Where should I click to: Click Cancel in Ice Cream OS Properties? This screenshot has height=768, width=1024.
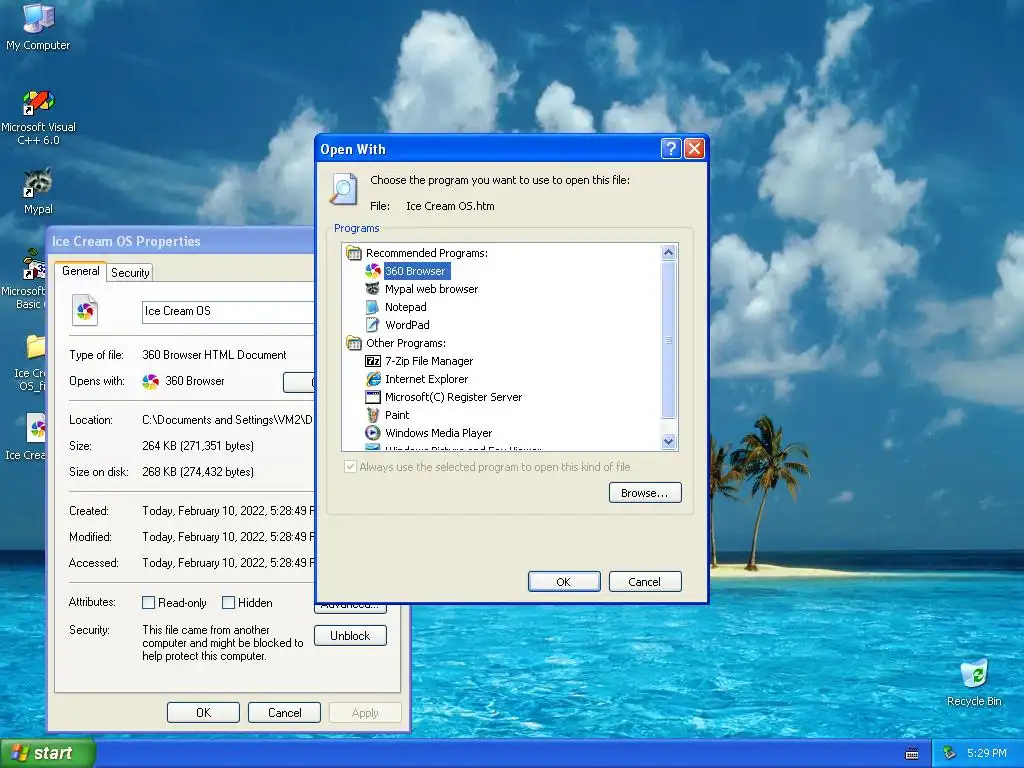284,712
